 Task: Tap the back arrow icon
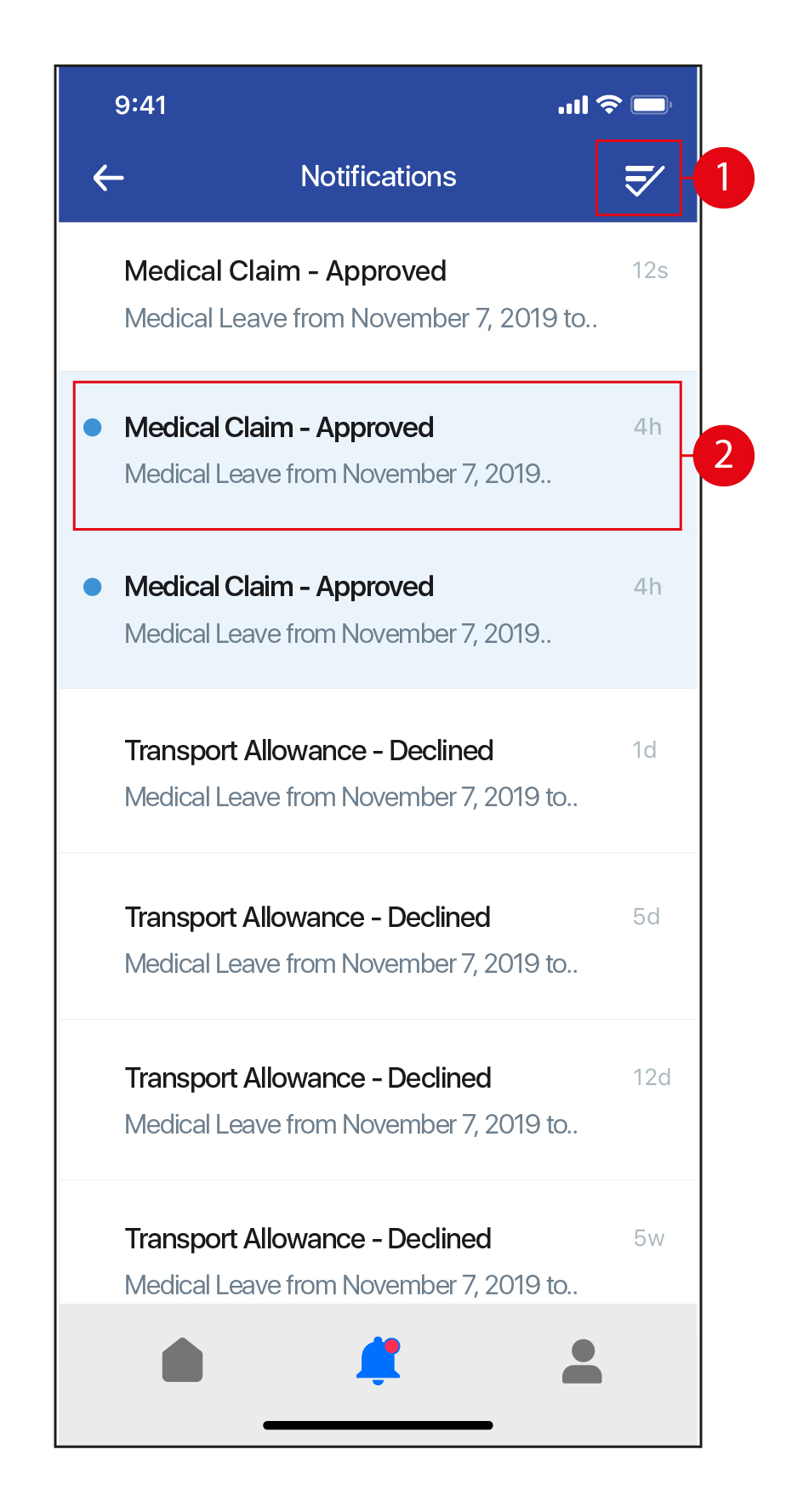[x=109, y=178]
